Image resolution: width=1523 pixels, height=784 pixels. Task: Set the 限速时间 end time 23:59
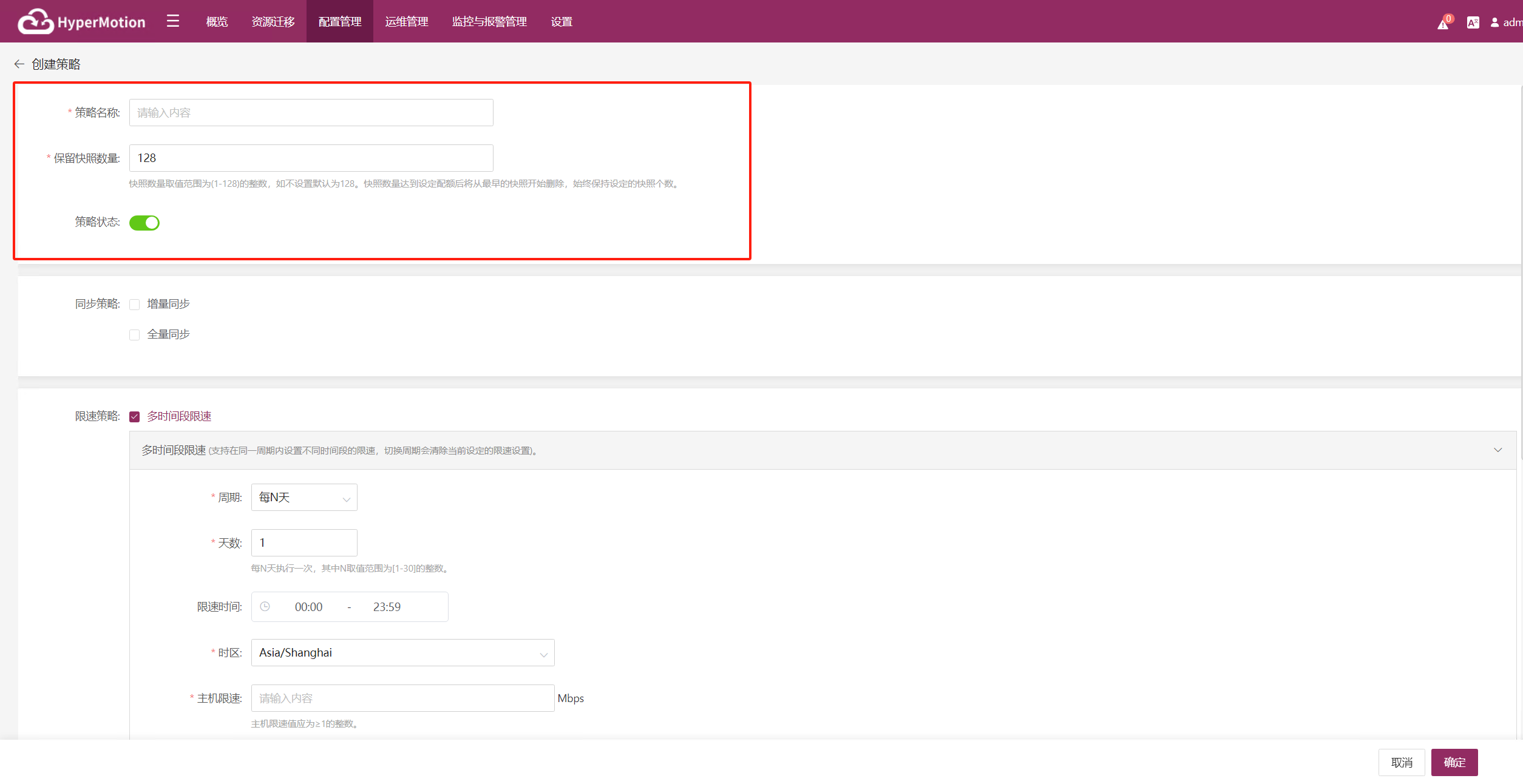pos(387,607)
